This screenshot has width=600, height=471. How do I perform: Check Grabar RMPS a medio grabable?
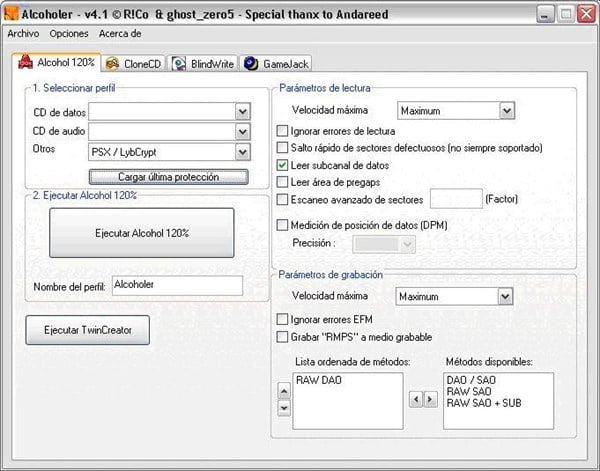click(x=282, y=337)
